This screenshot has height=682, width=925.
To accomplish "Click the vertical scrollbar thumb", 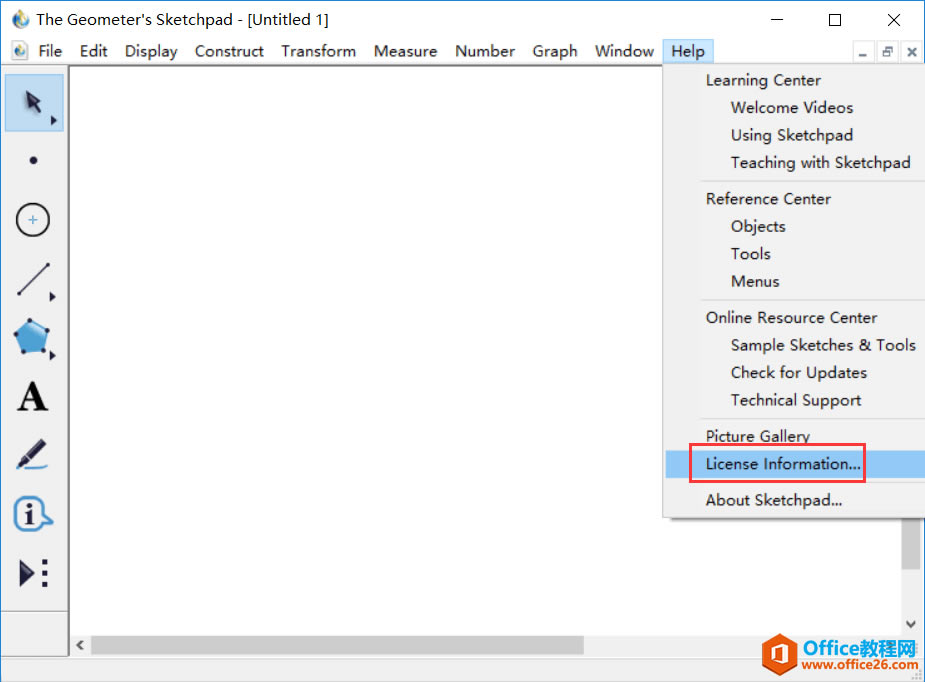I will pyautogui.click(x=911, y=544).
